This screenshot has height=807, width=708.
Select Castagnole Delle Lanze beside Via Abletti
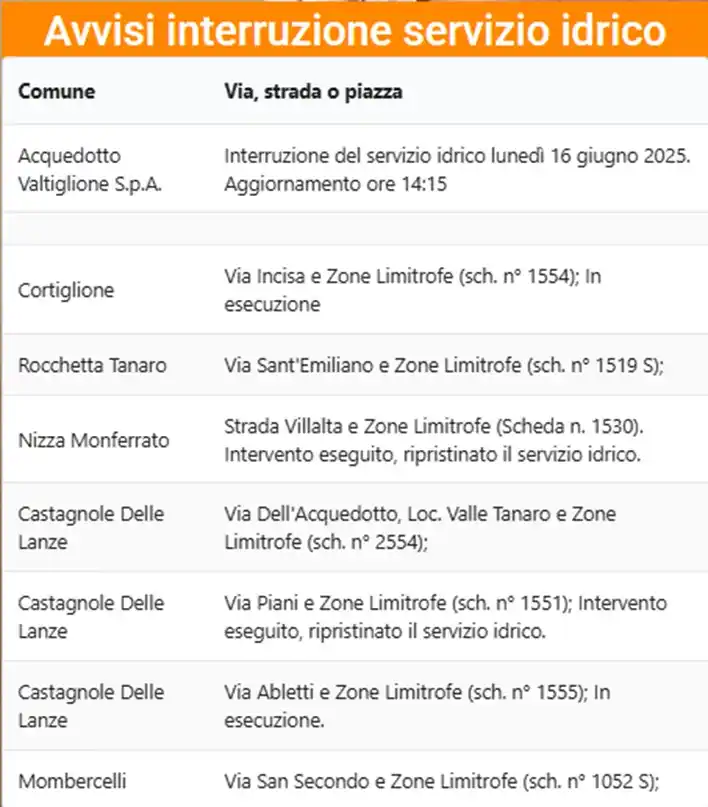coord(91,706)
